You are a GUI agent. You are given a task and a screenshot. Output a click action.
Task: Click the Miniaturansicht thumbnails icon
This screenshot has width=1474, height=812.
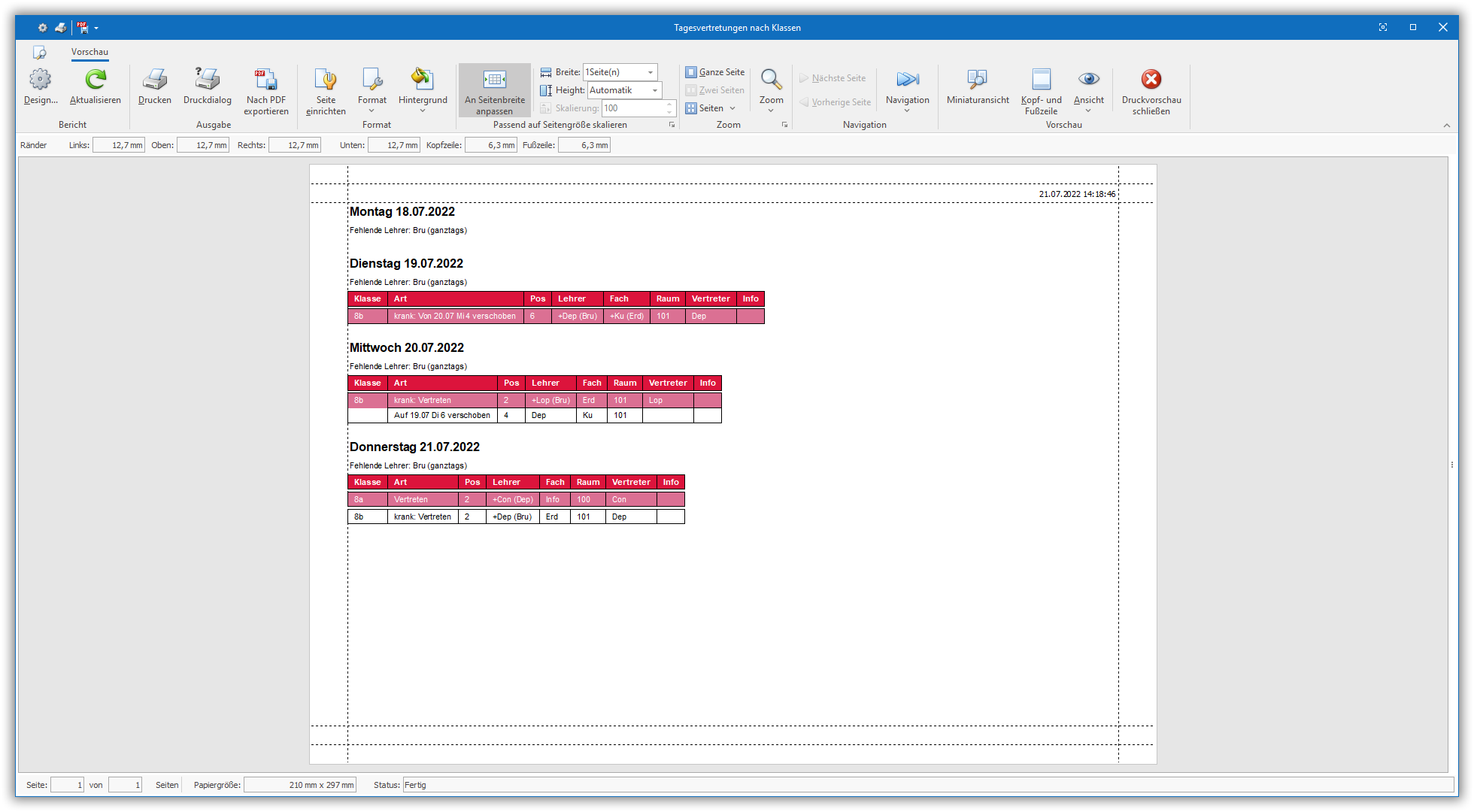(977, 80)
